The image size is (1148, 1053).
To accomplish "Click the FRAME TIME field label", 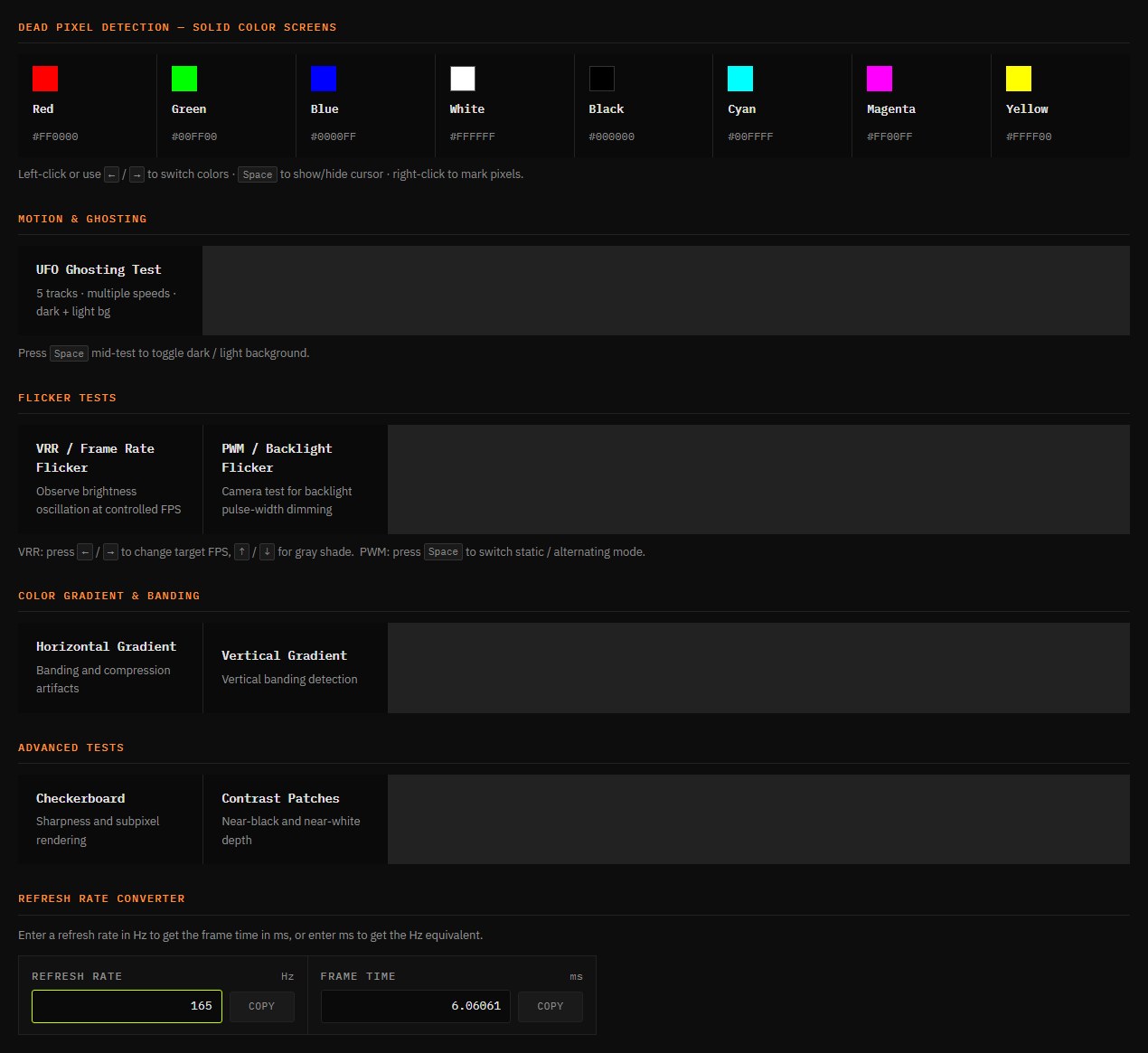I will click(358, 976).
